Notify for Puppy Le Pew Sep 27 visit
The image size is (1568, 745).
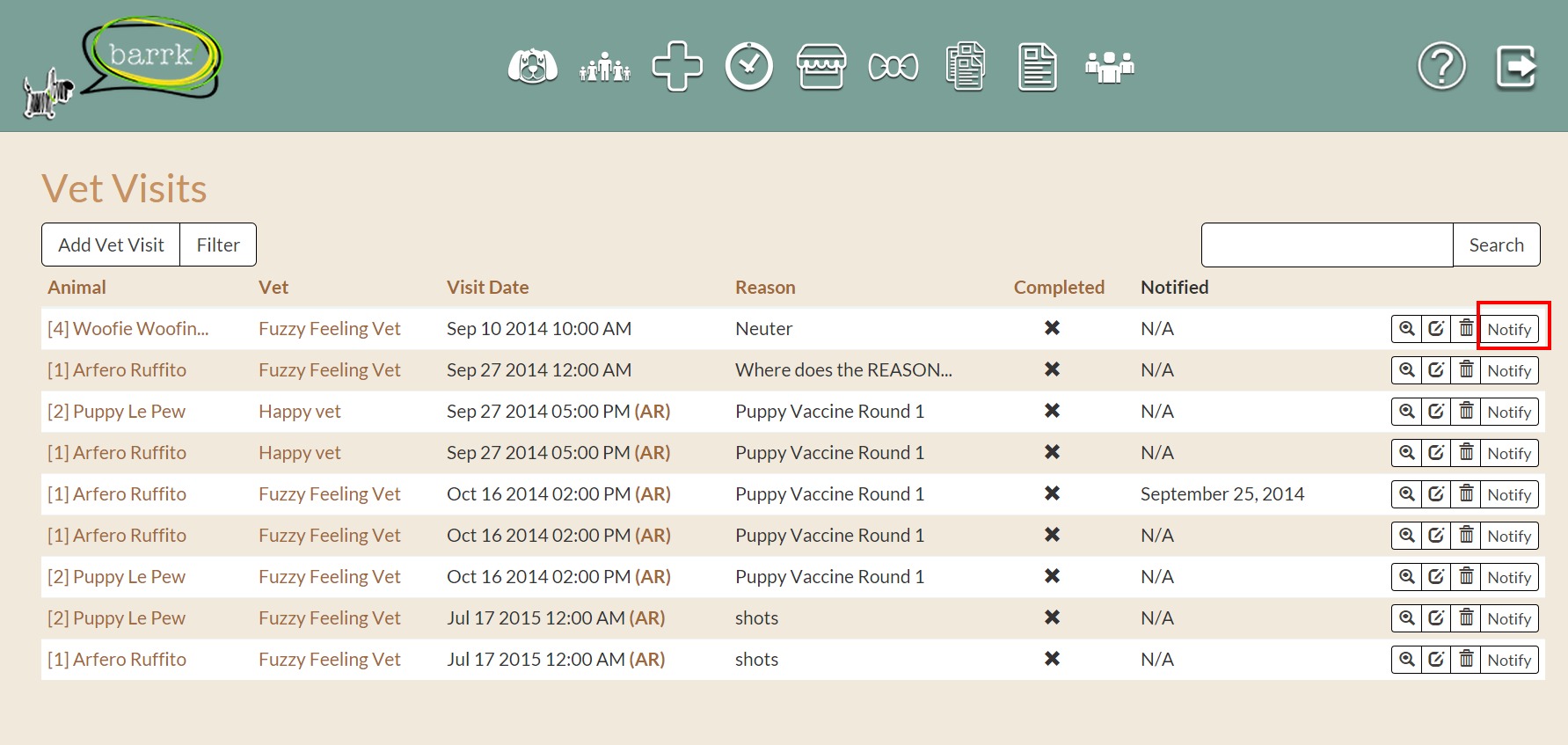pyautogui.click(x=1509, y=412)
